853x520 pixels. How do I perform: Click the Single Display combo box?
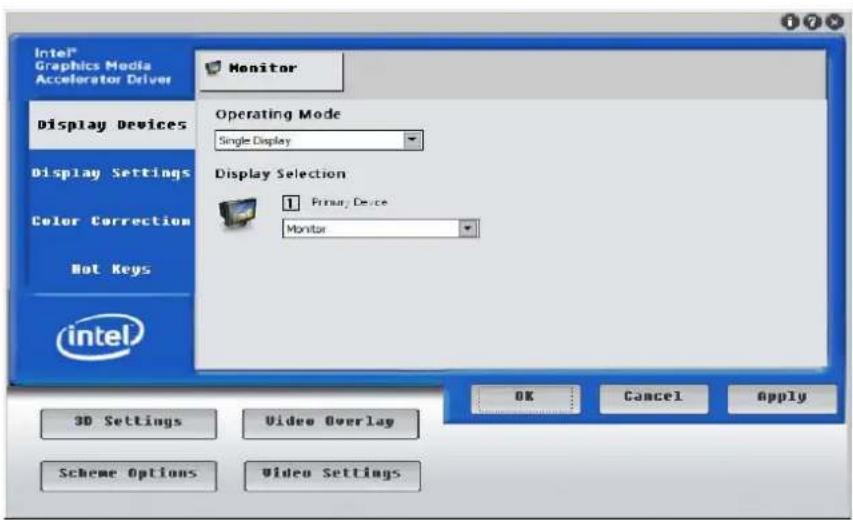(319, 140)
